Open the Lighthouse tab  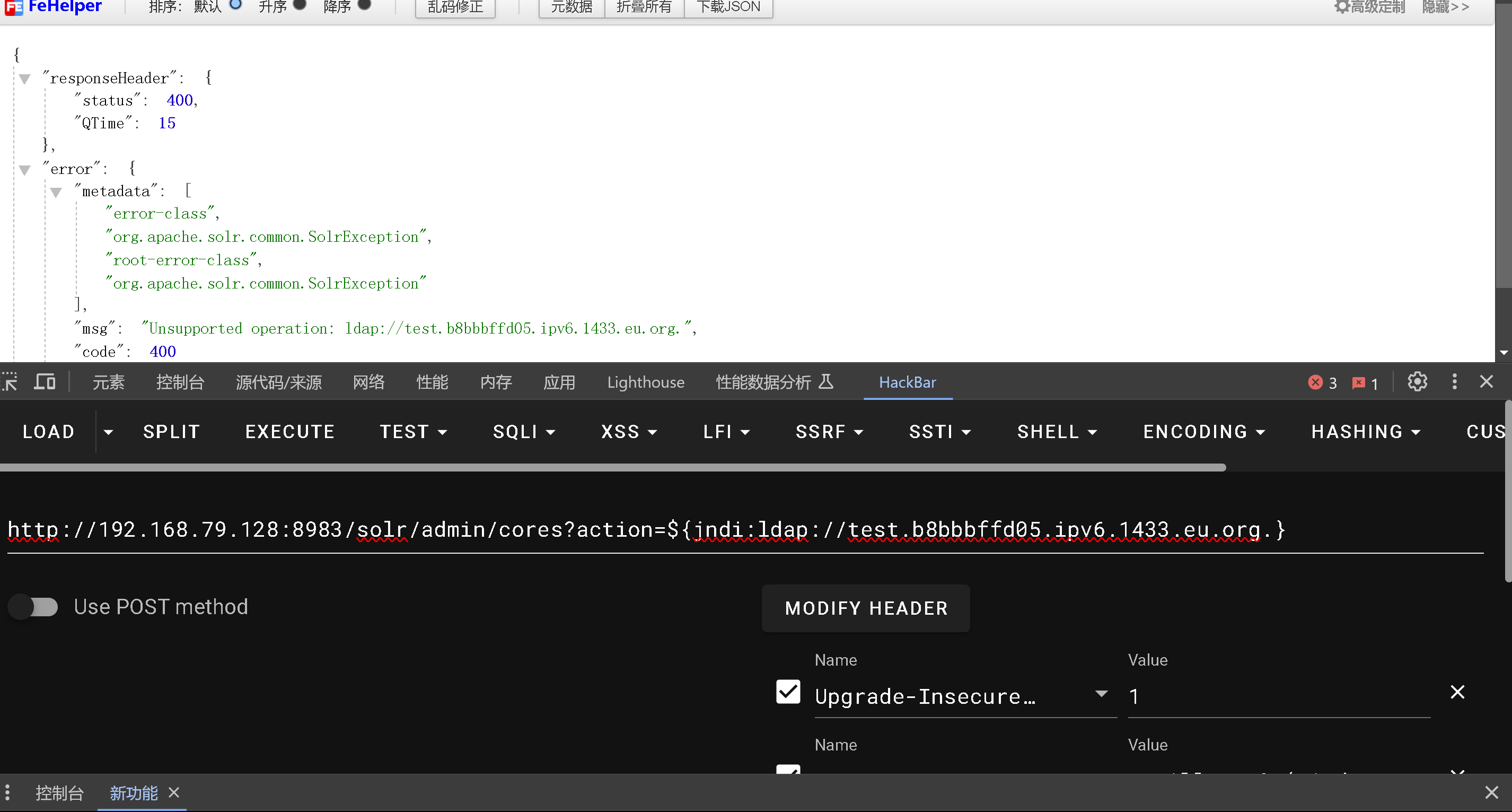[645, 382]
